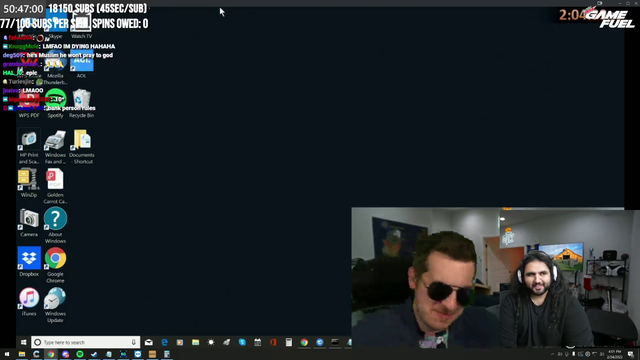Open Mail from the inner taskbar
Image resolution: width=640 pixels, height=360 pixels.
point(149,342)
